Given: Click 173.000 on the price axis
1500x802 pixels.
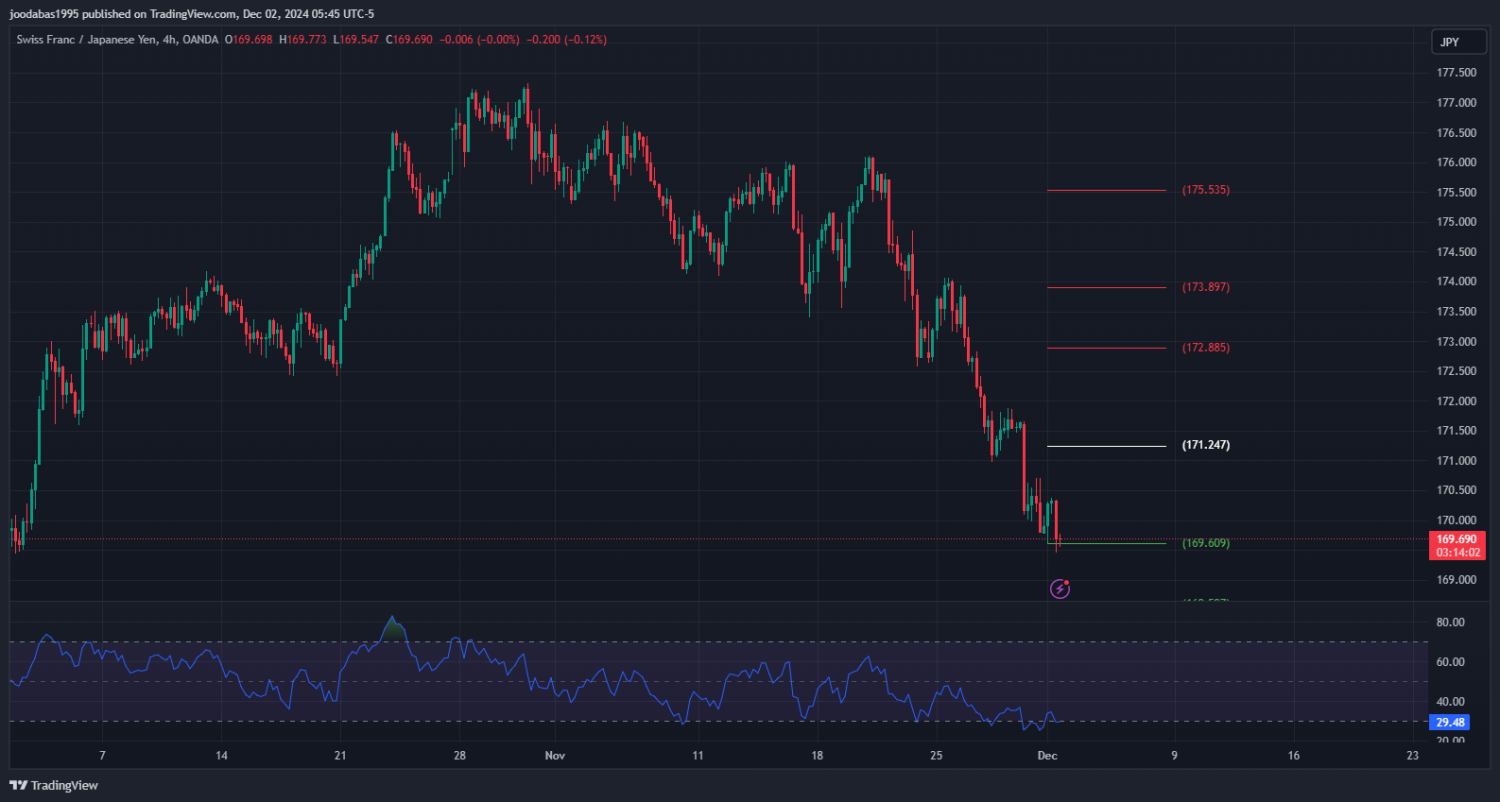Looking at the screenshot, I should (x=1457, y=342).
